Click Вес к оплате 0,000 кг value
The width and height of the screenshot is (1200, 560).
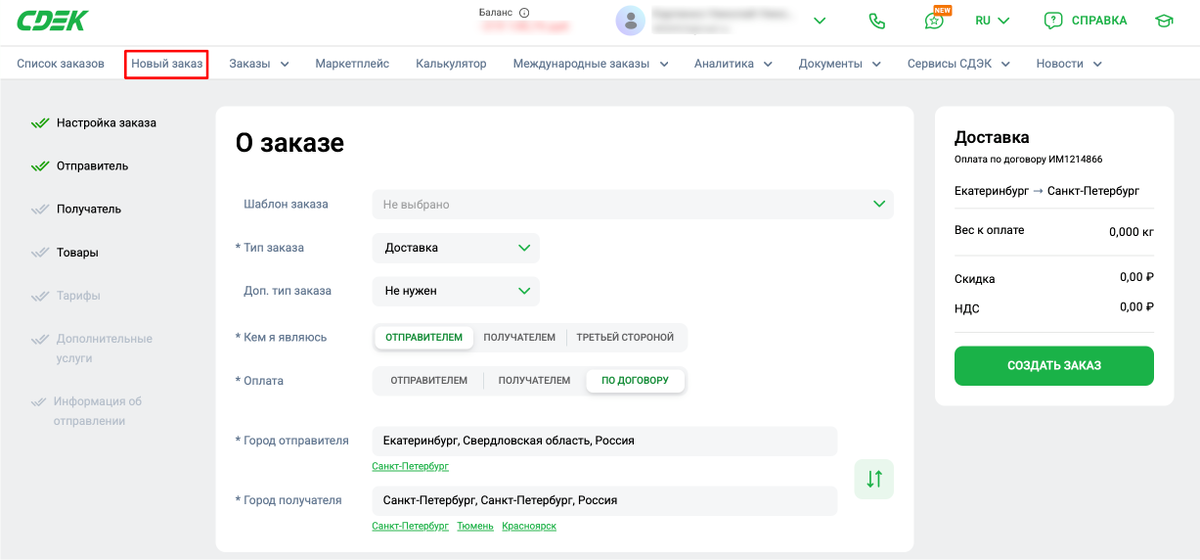(1131, 232)
